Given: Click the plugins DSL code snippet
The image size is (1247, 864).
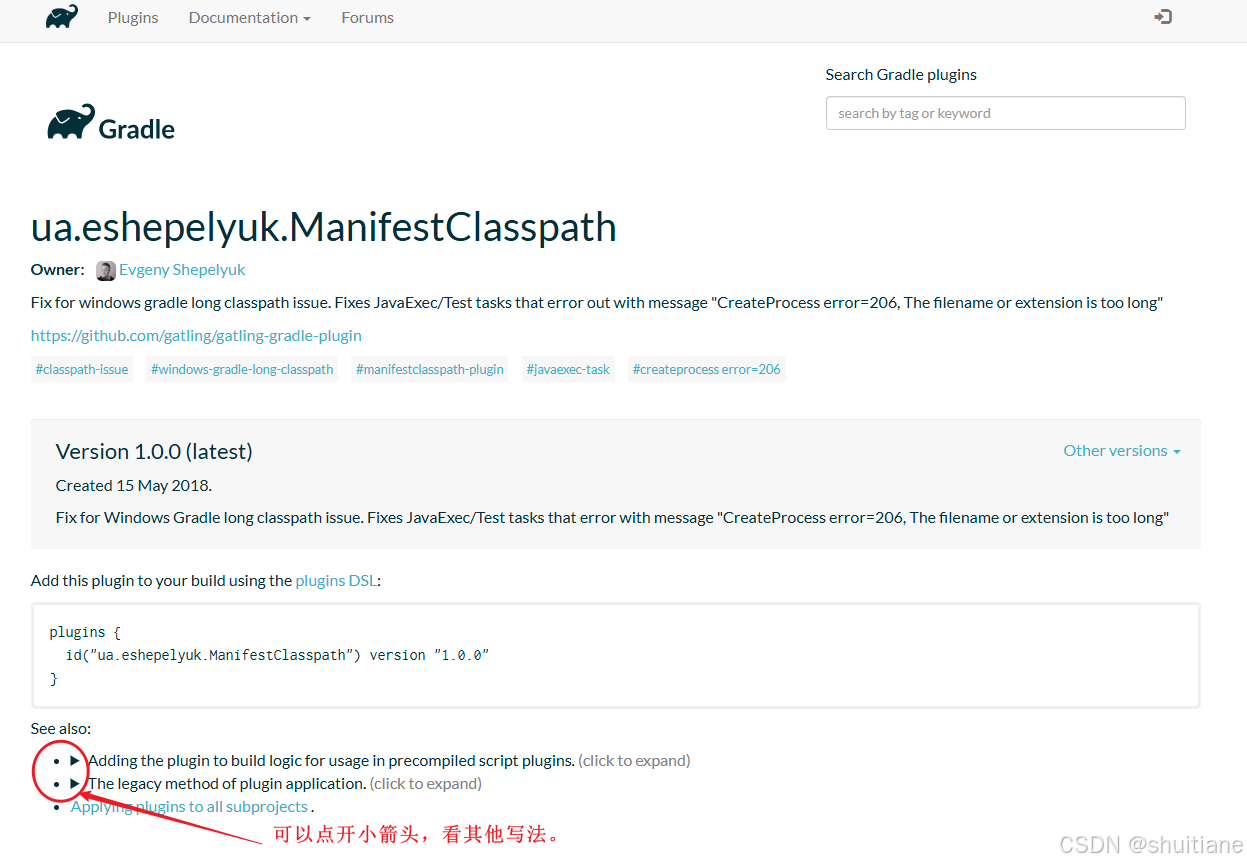Looking at the screenshot, I should pos(616,656).
